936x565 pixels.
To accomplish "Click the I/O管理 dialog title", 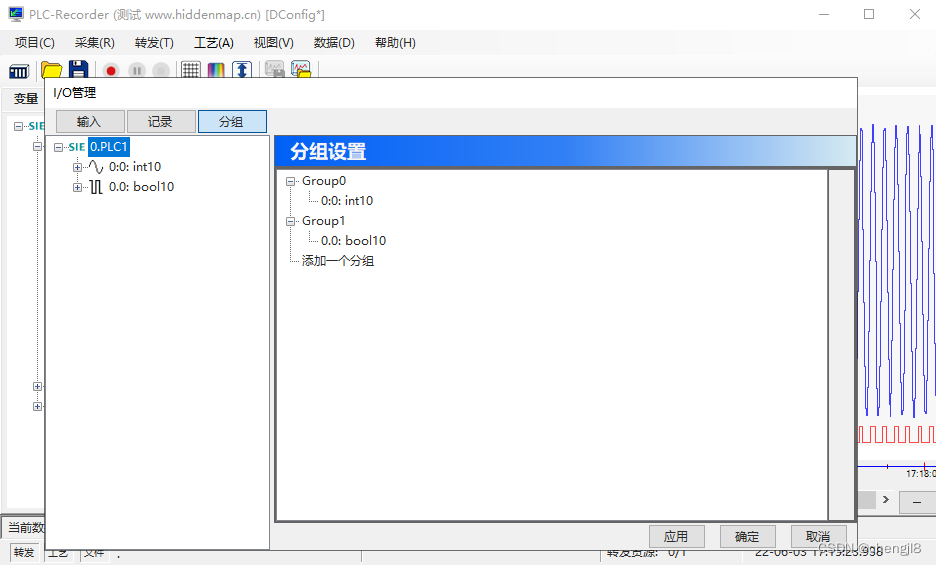I will [75, 93].
